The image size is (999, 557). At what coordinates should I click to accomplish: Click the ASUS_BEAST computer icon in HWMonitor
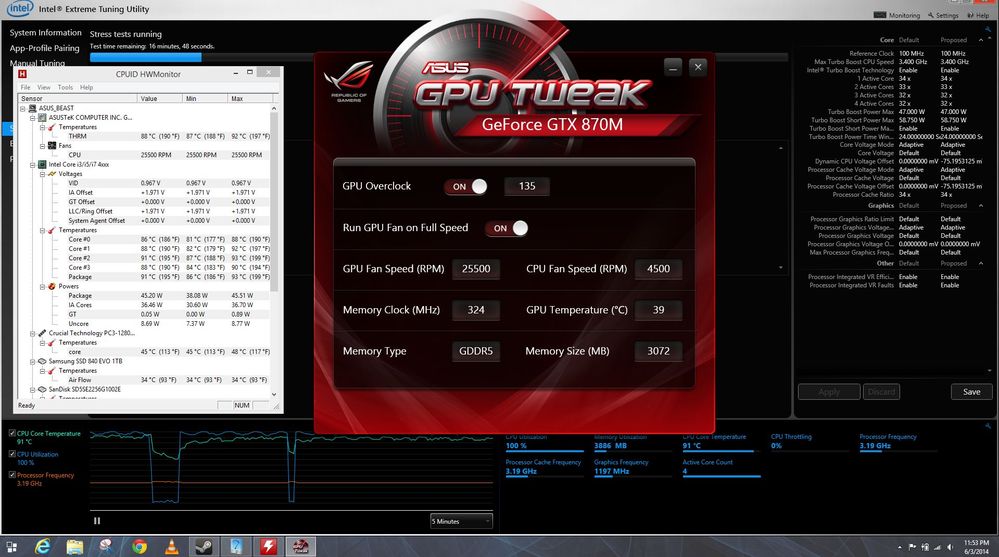[x=33, y=108]
